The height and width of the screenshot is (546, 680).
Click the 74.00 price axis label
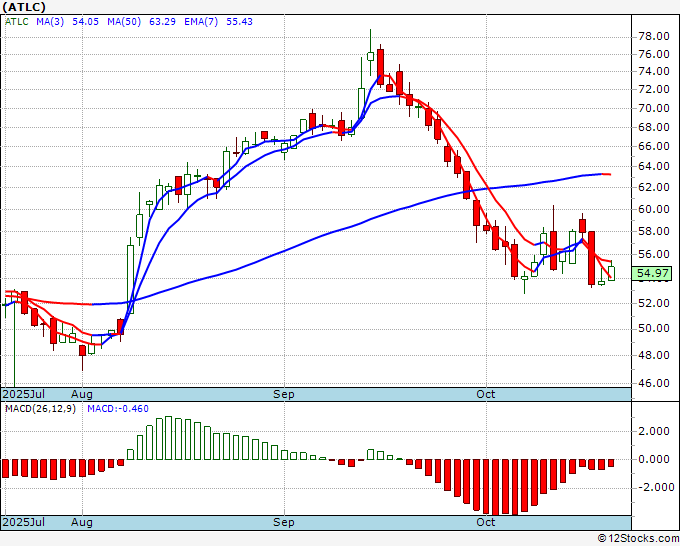tap(654, 71)
